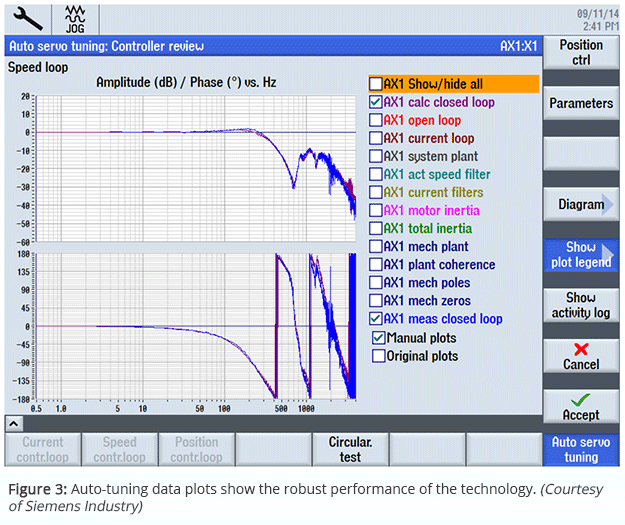Show AX1 act speed filter plot

coord(375,174)
